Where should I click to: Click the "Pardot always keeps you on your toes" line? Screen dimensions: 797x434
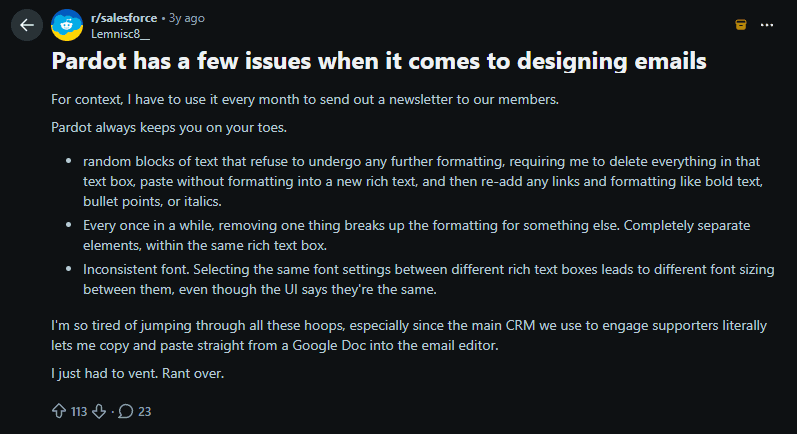point(169,127)
